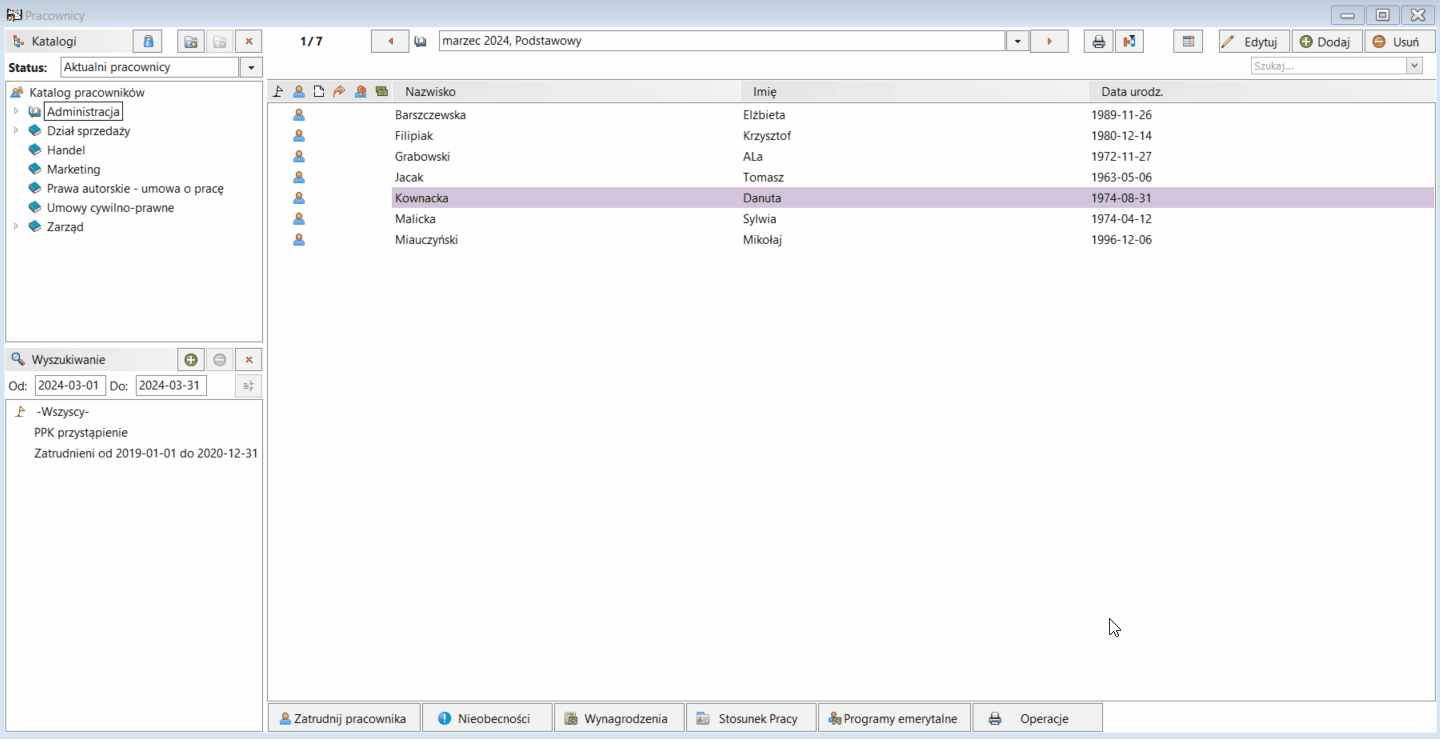The height and width of the screenshot is (739, 1440).
Task: Switch to the Nieobecności tab
Action: point(486,718)
